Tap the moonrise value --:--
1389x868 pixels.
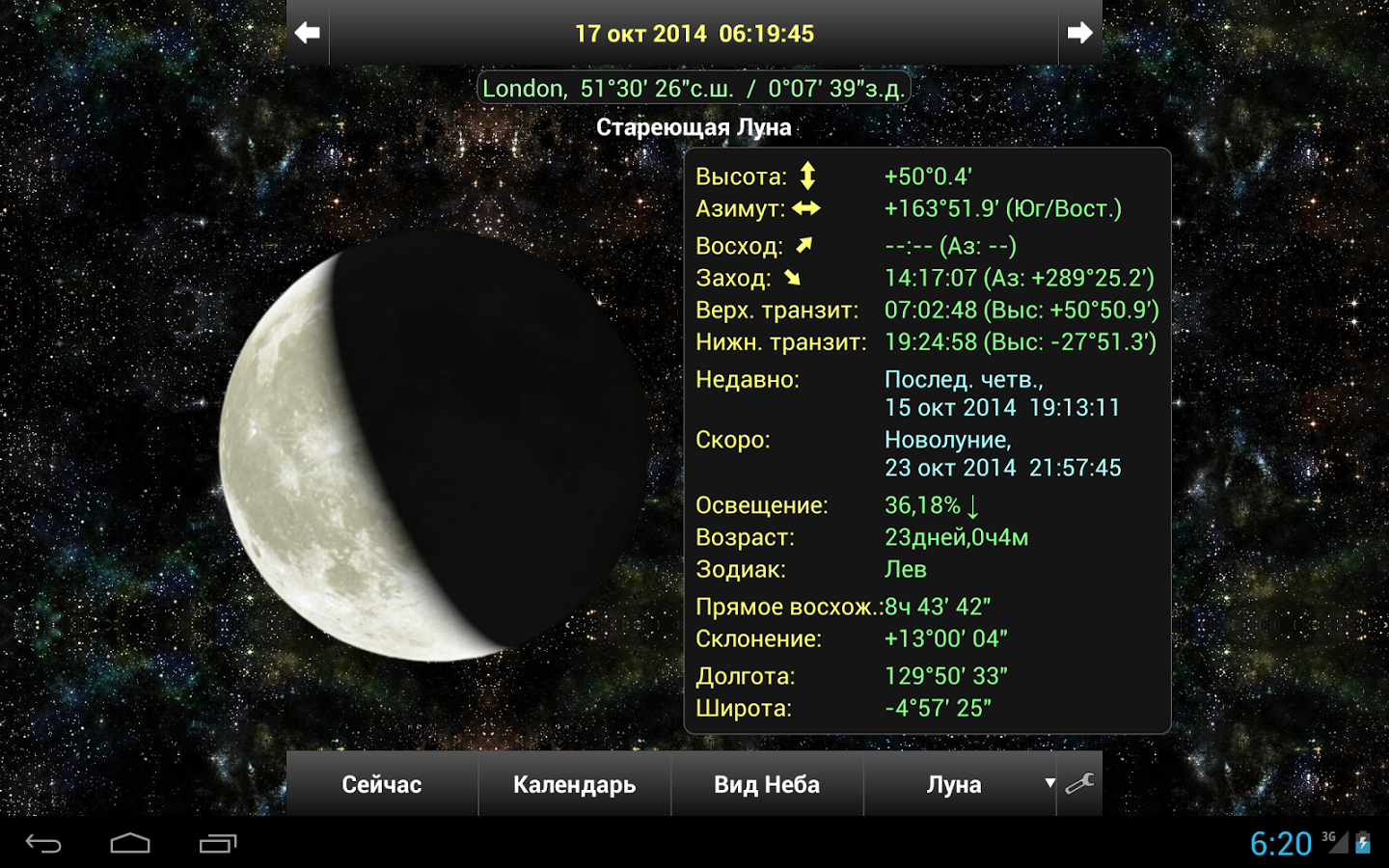click(x=950, y=246)
